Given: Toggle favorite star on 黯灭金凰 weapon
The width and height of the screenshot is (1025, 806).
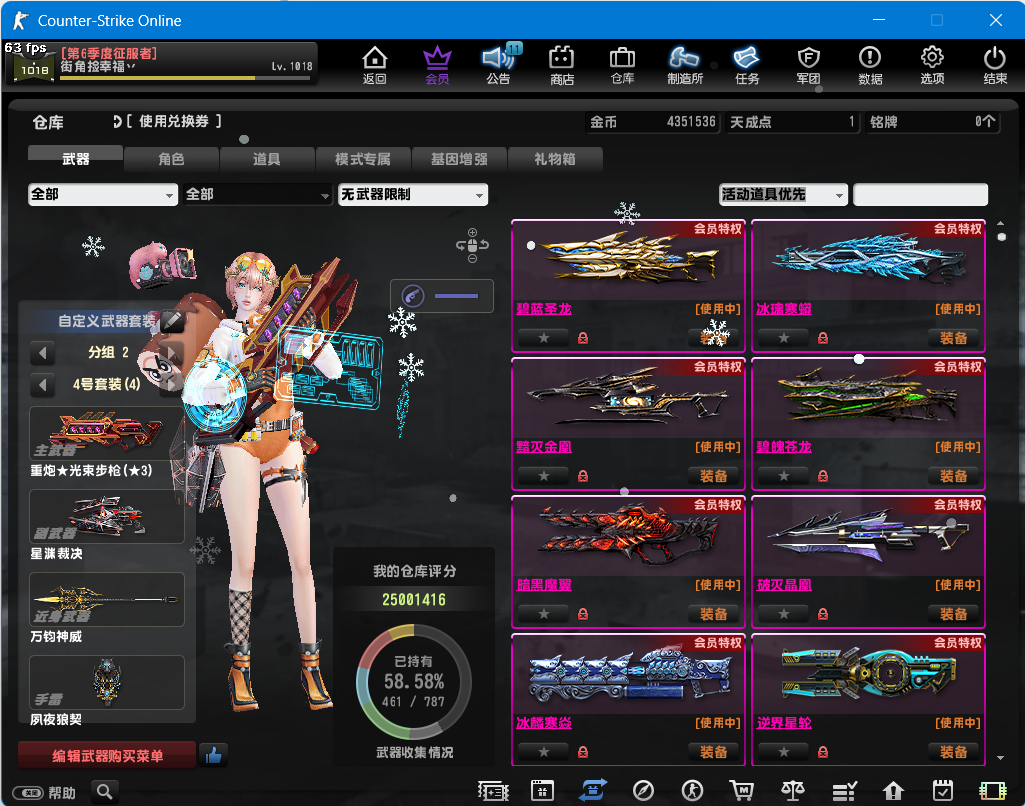Looking at the screenshot, I should coord(544,476).
